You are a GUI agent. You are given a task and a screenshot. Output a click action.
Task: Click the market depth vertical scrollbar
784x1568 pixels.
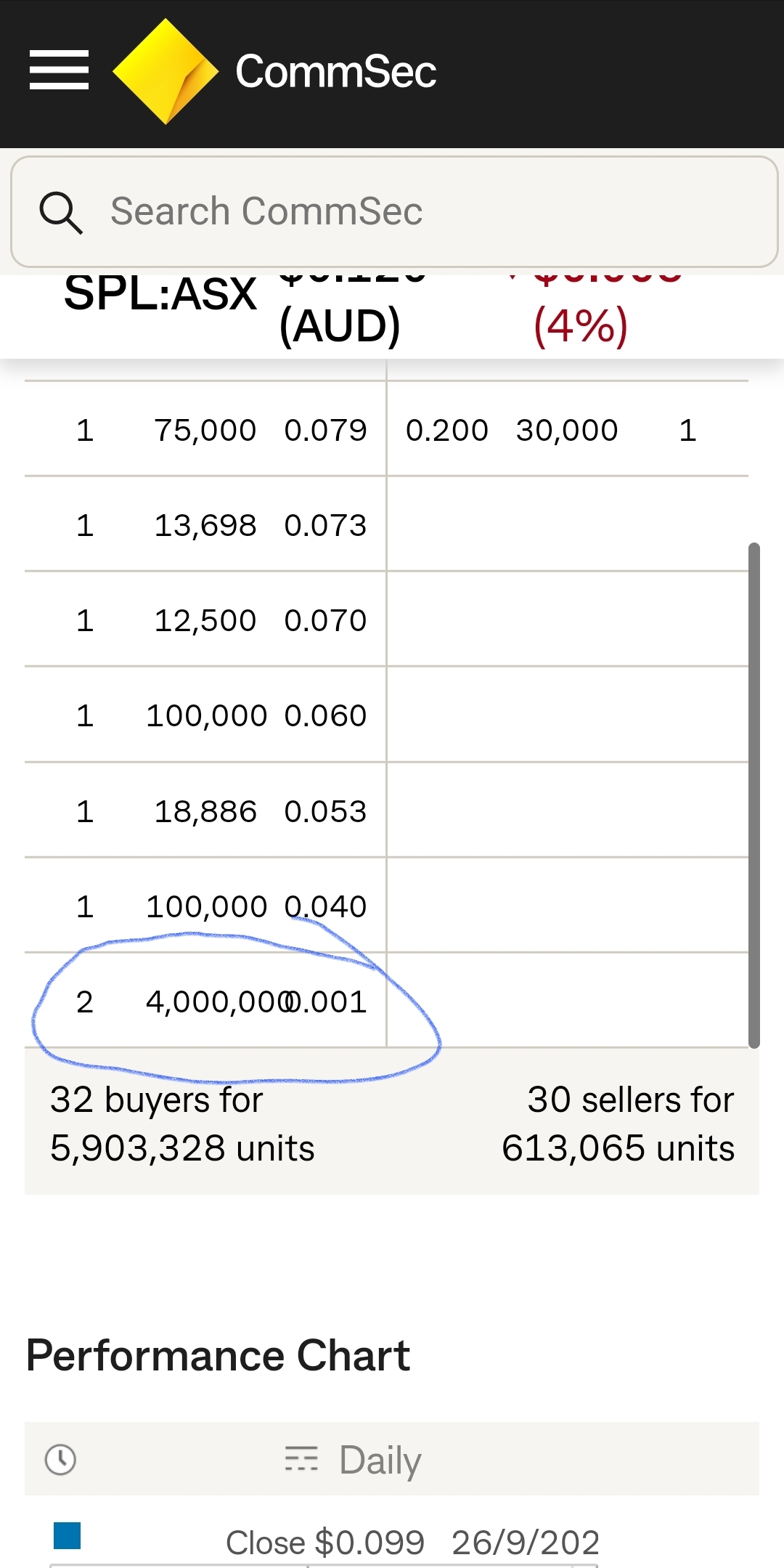tap(754, 795)
